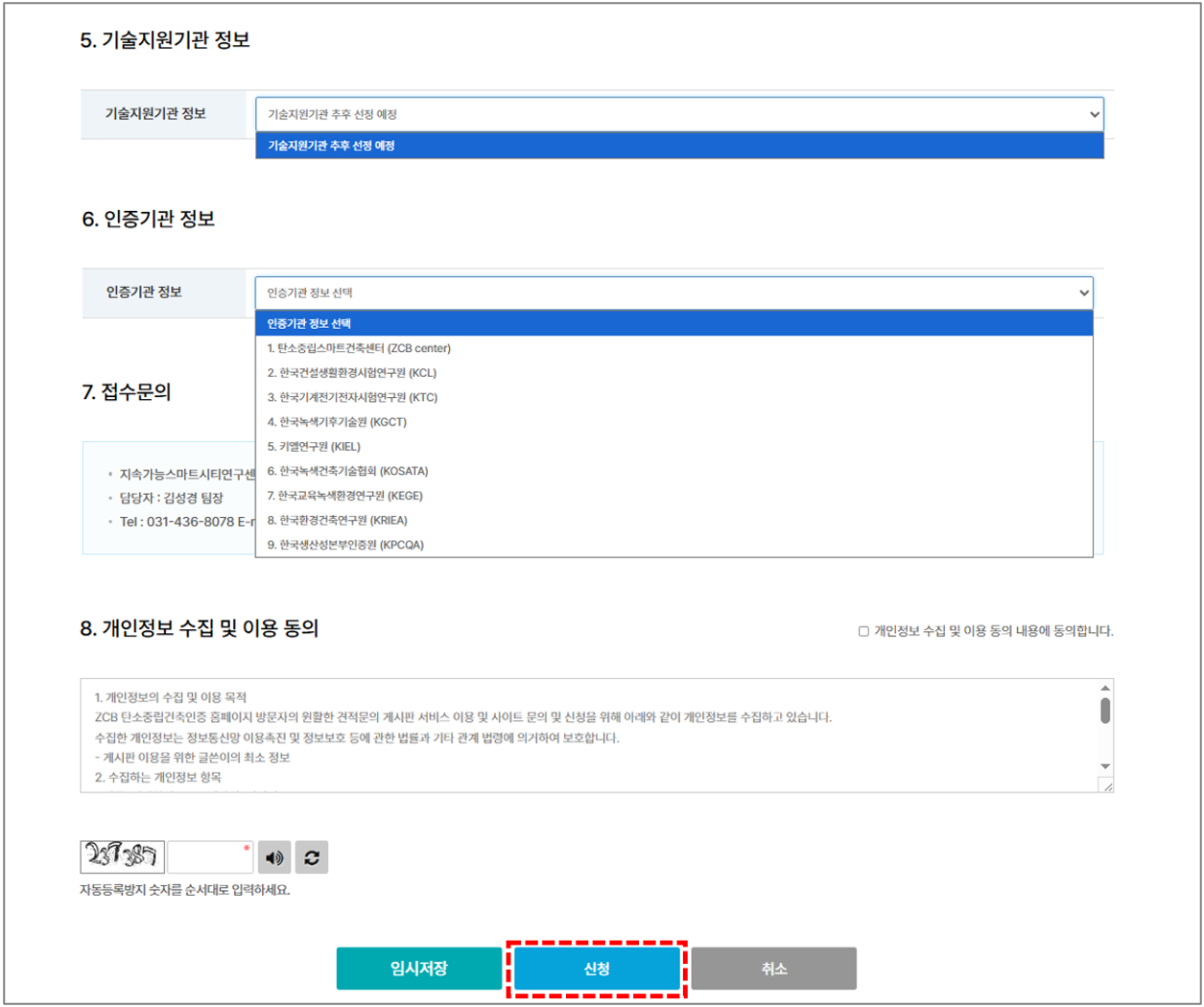Refresh the captcha image
Image resolution: width=1204 pixels, height=1007 pixels.
[x=312, y=857]
